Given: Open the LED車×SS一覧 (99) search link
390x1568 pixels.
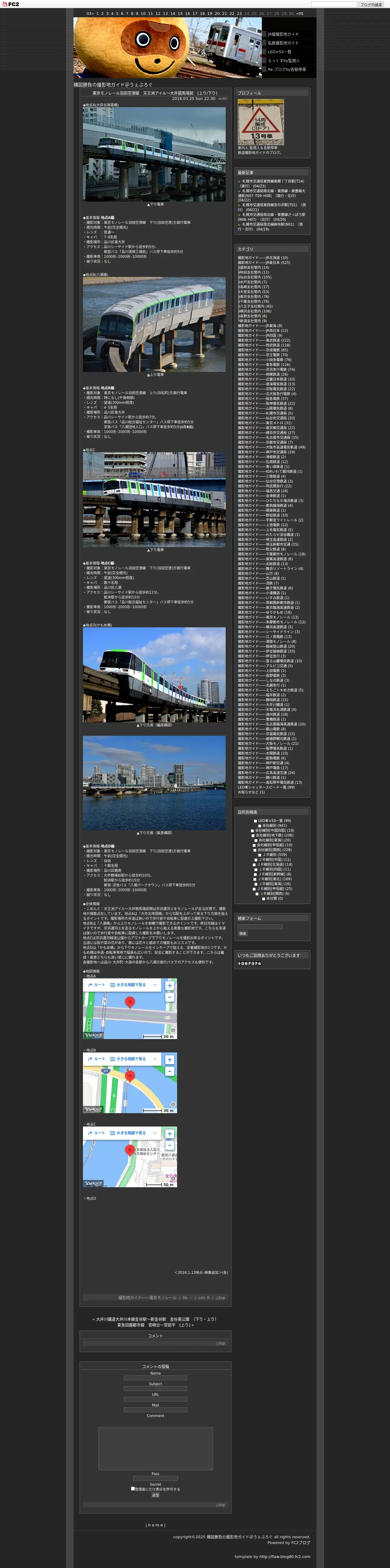Looking at the screenshot, I should pos(274,820).
